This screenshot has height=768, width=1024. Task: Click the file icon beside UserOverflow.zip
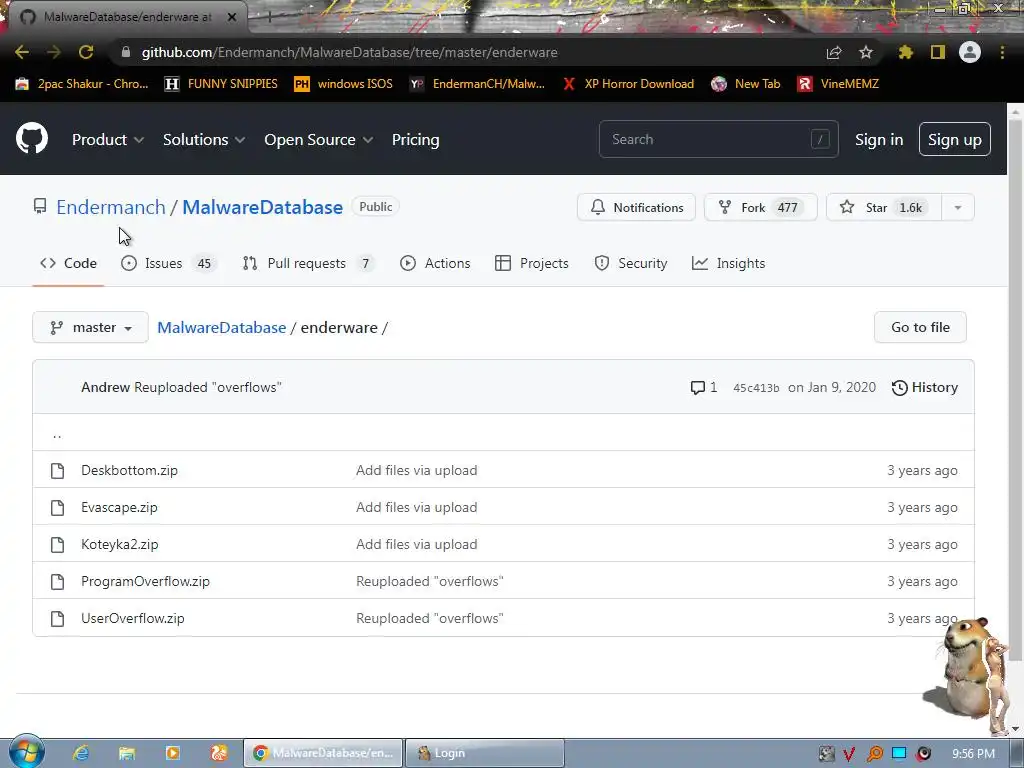pyautogui.click(x=57, y=618)
